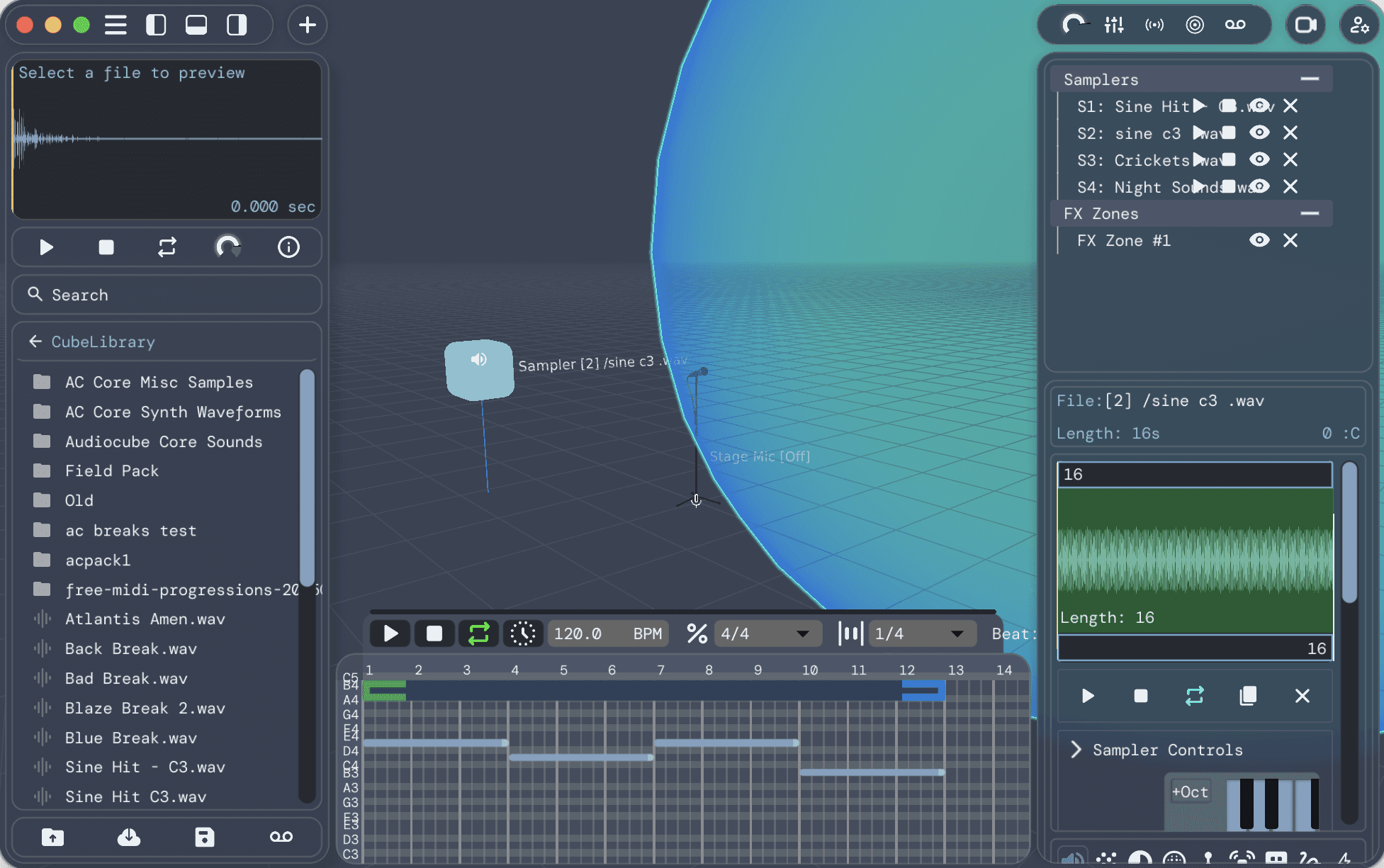This screenshot has width=1384, height=868.
Task: Click the save disk icon in library panel
Action: point(204,838)
